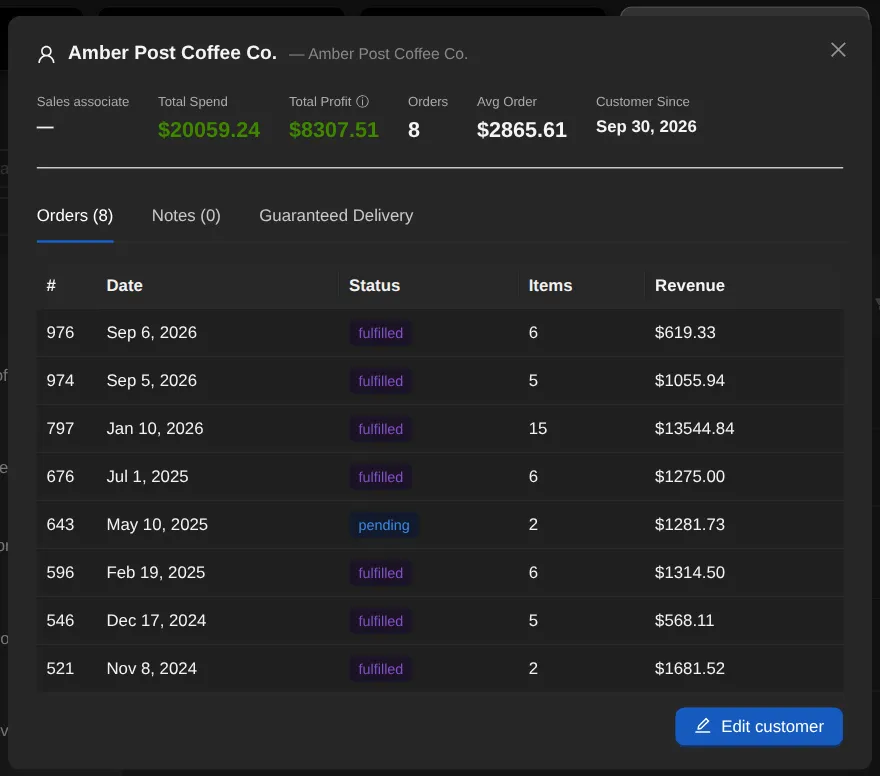
Task: Click revenue value $568.11
Action: (x=684, y=621)
